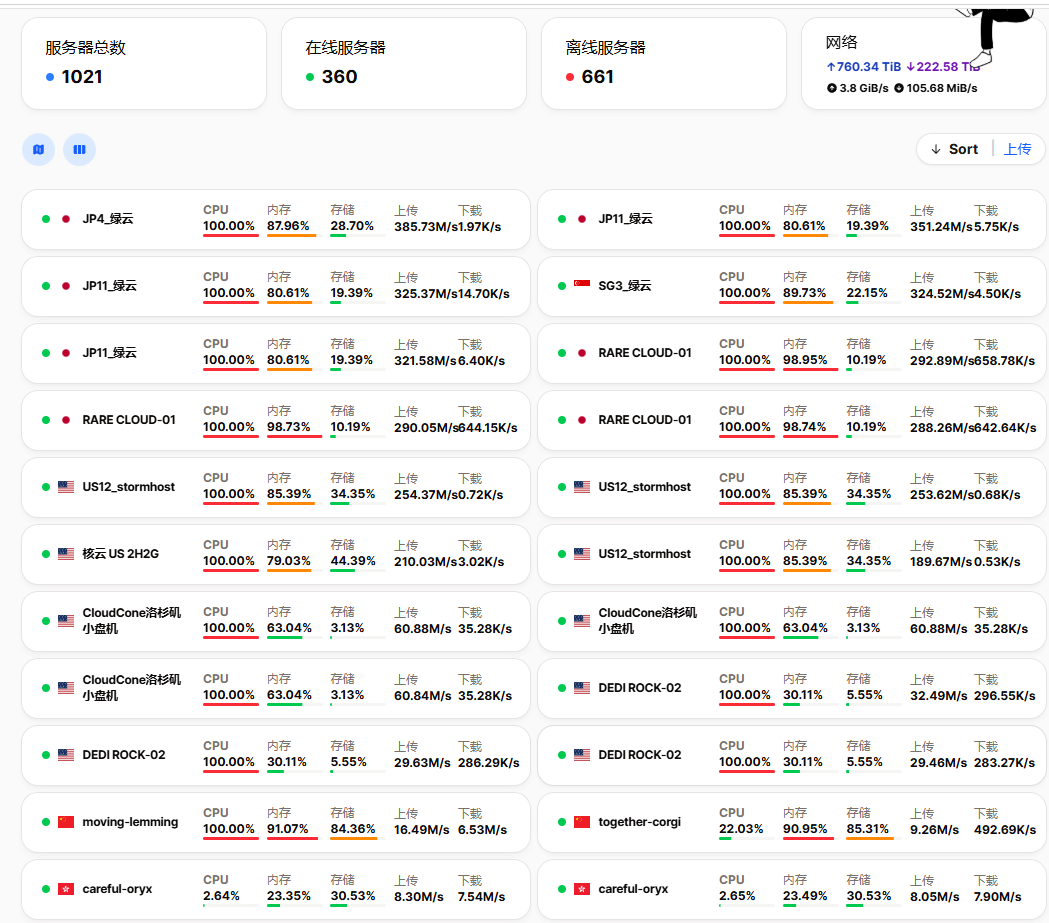Click the red dot beside 661
The width and height of the screenshot is (1049, 923).
click(x=570, y=77)
